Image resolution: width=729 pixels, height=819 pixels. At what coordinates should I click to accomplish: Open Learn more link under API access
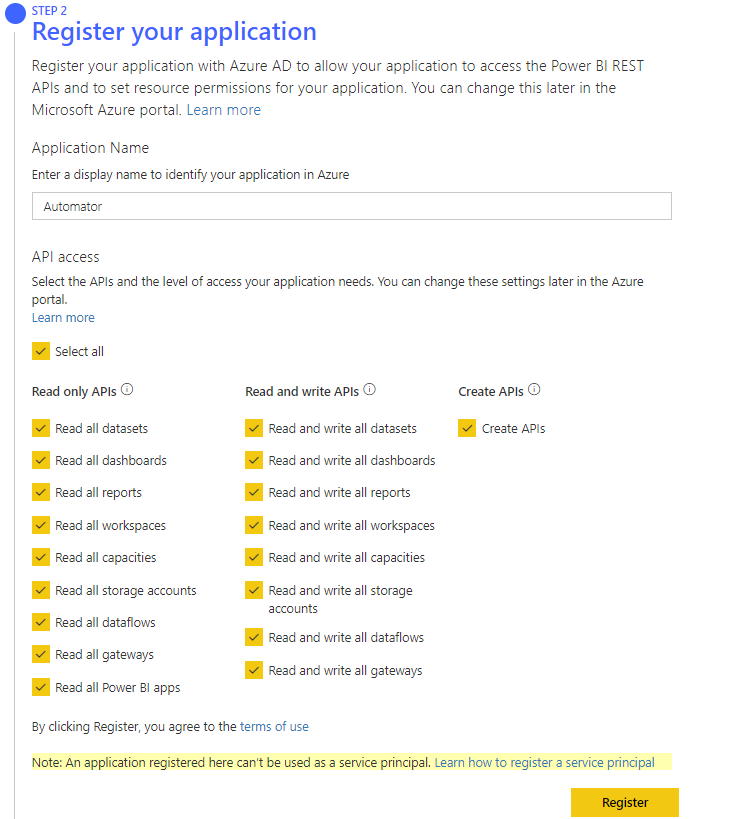click(63, 318)
